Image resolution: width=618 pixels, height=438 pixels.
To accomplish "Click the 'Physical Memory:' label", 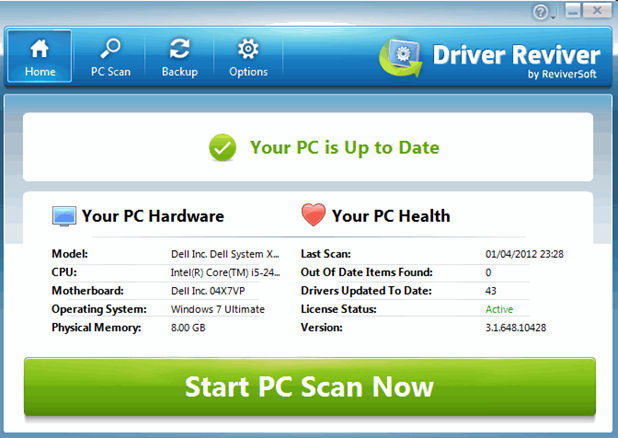I will pyautogui.click(x=96, y=328).
